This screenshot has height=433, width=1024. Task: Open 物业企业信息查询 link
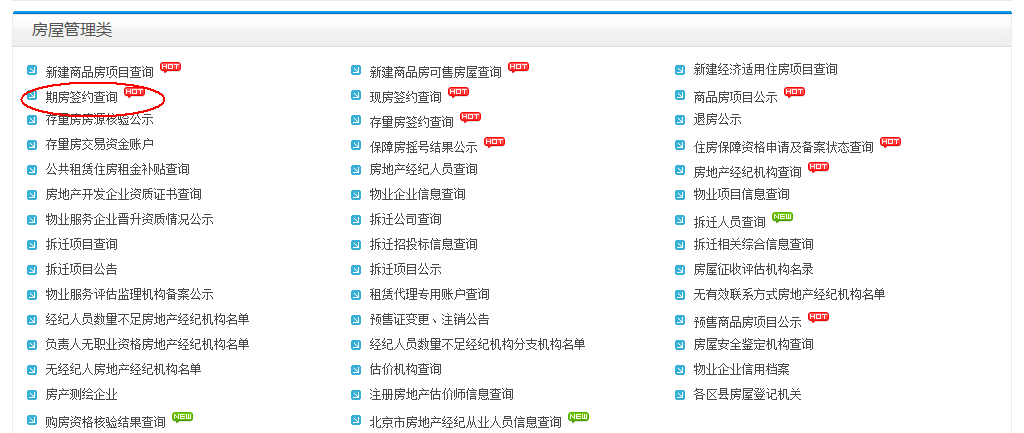point(417,194)
